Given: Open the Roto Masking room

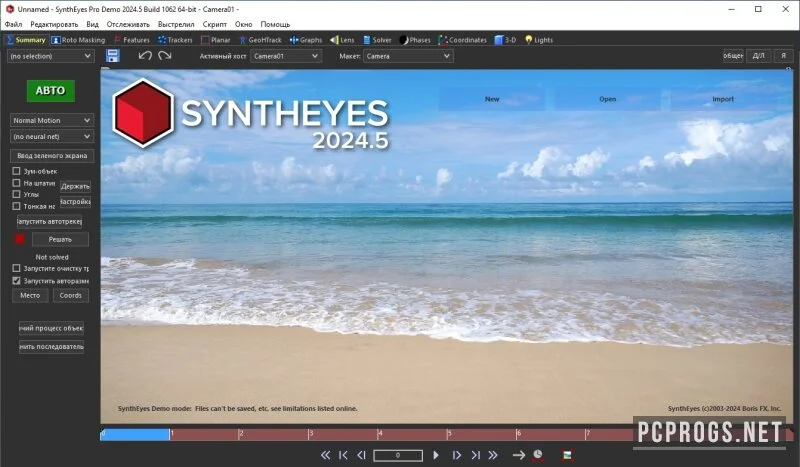Looking at the screenshot, I should [x=79, y=40].
